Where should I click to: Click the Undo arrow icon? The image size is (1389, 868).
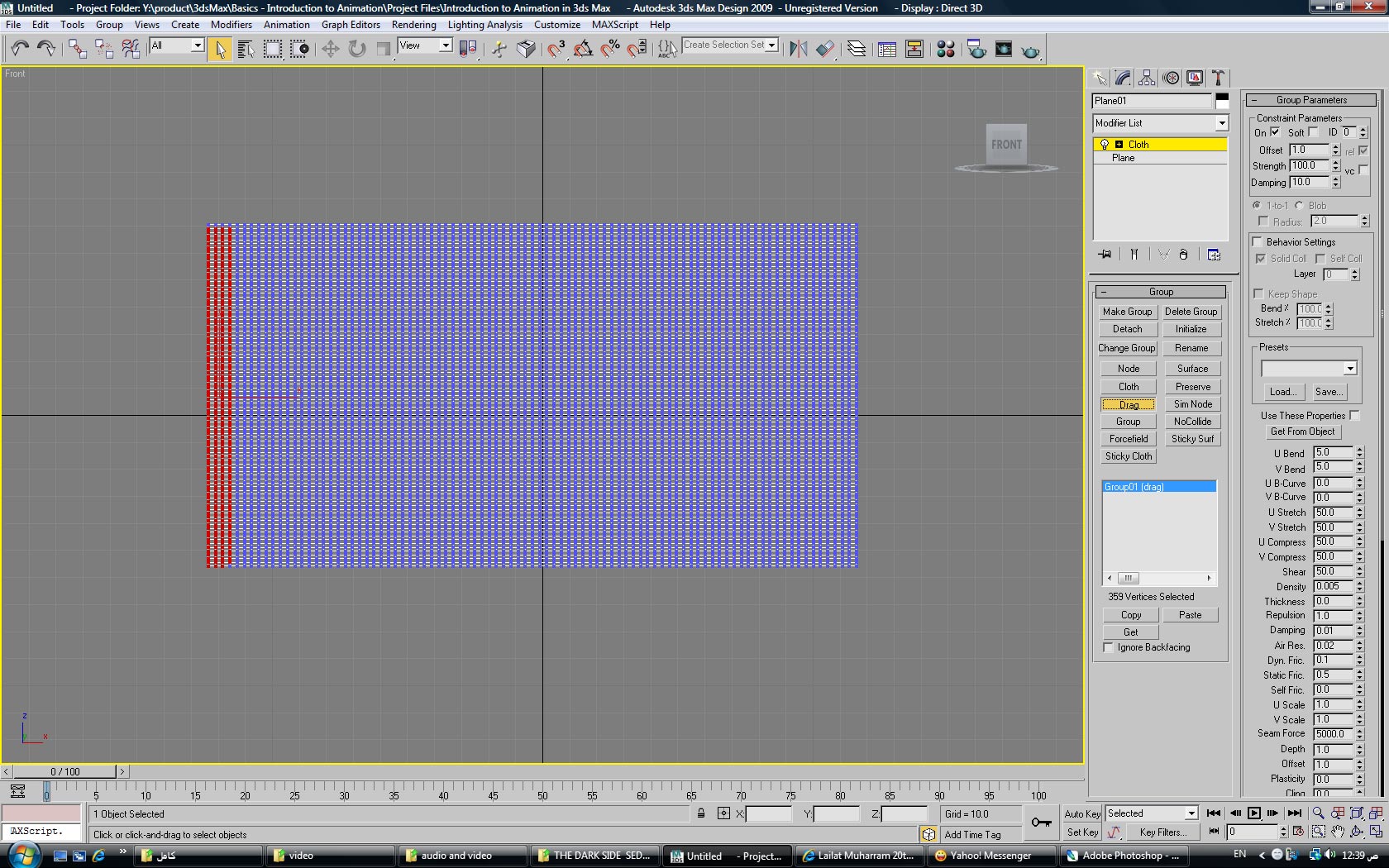point(20,50)
